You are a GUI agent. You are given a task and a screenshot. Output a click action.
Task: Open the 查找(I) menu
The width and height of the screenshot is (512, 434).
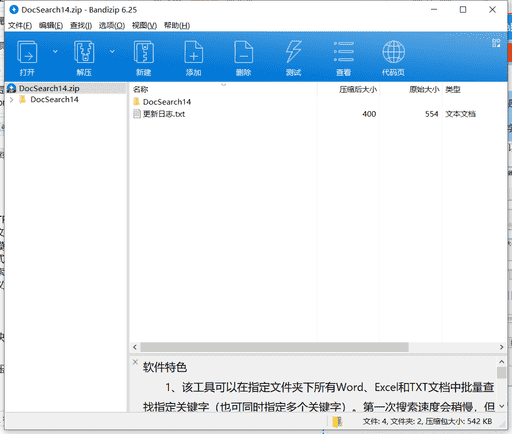[x=81, y=26]
